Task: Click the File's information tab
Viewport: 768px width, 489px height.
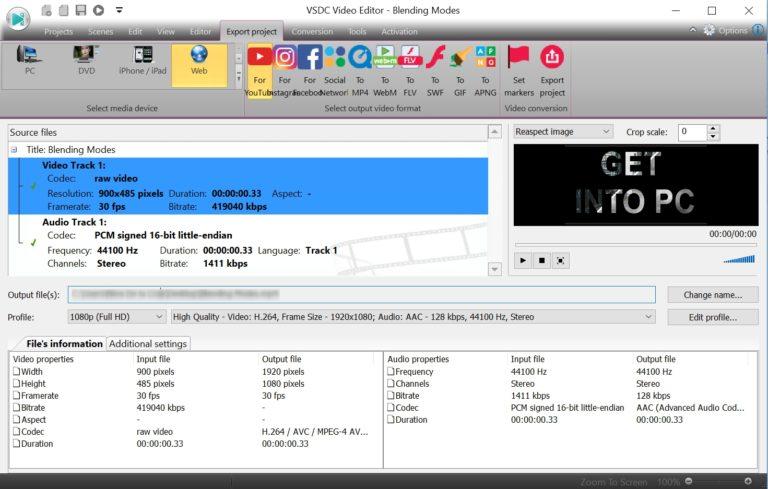Action: pos(64,343)
